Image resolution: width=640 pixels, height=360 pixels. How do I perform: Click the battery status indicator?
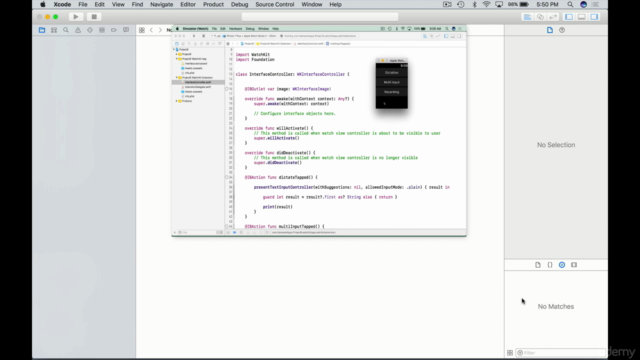[519, 4]
